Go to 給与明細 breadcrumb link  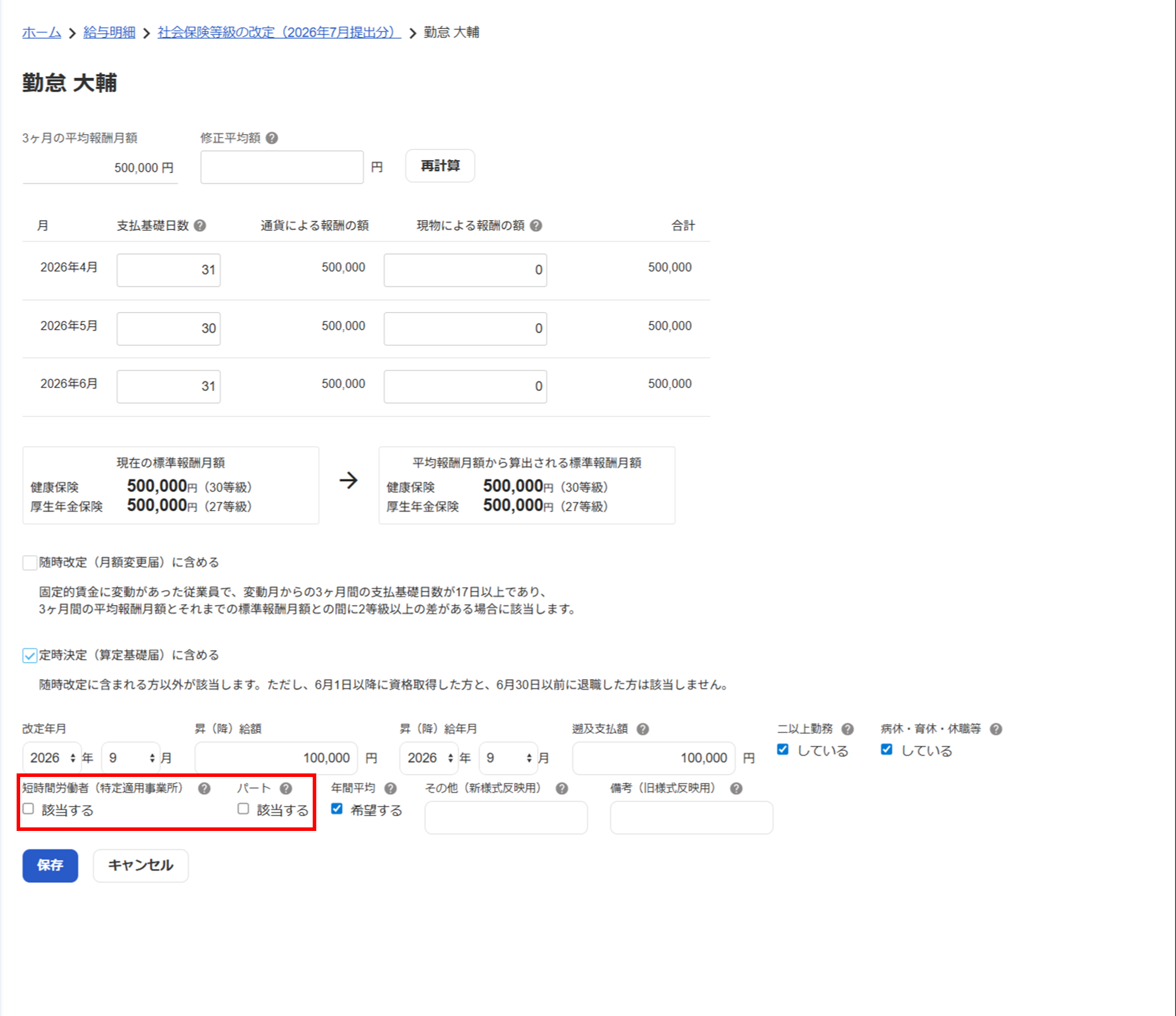109,32
